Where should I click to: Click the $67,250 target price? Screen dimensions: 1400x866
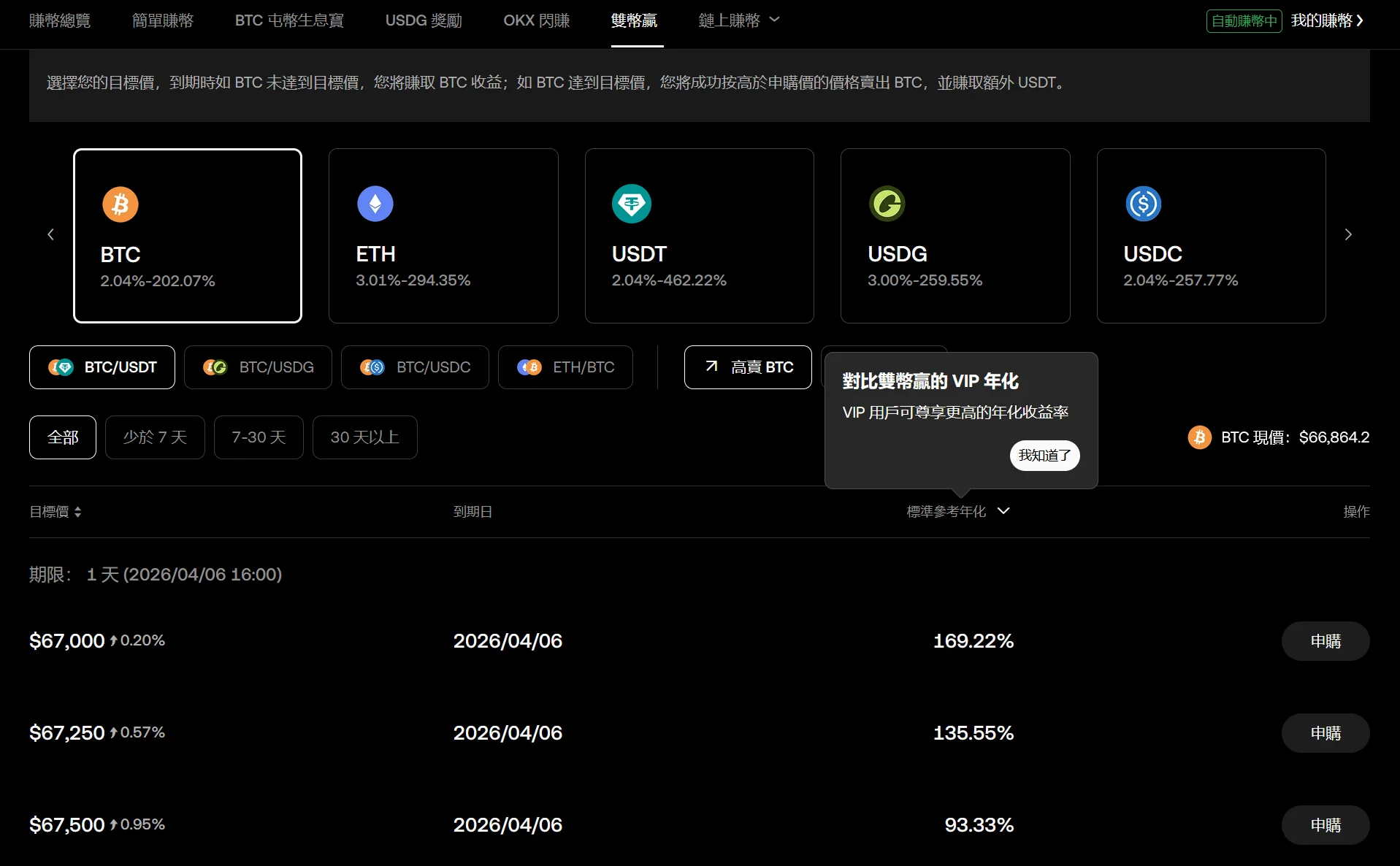67,733
